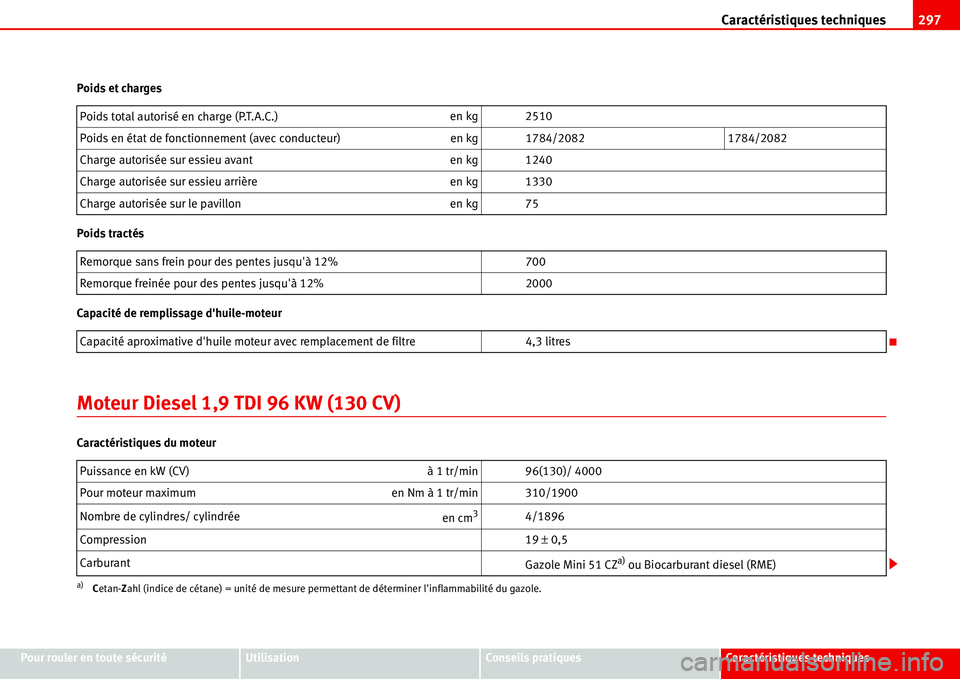The image size is (960, 679).
Task: Click the 'Carburant' label
Action: coord(105,562)
